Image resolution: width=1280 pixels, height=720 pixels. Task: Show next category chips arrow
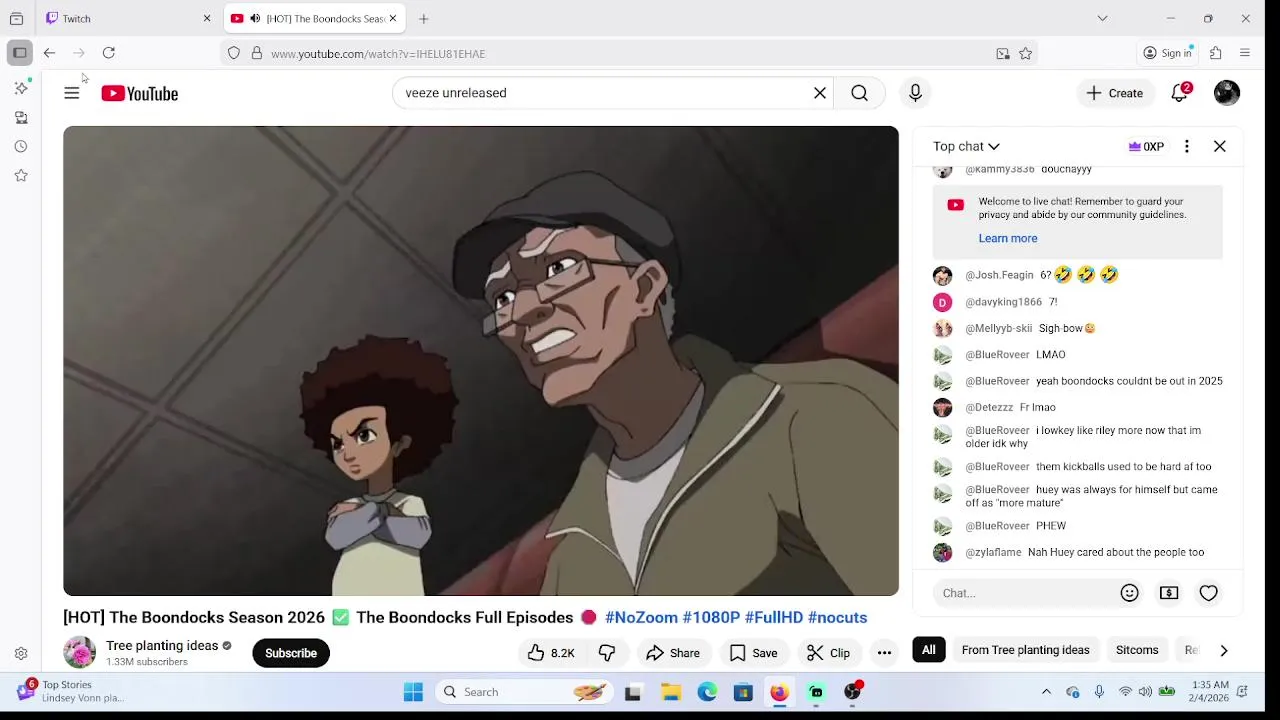click(x=1224, y=650)
